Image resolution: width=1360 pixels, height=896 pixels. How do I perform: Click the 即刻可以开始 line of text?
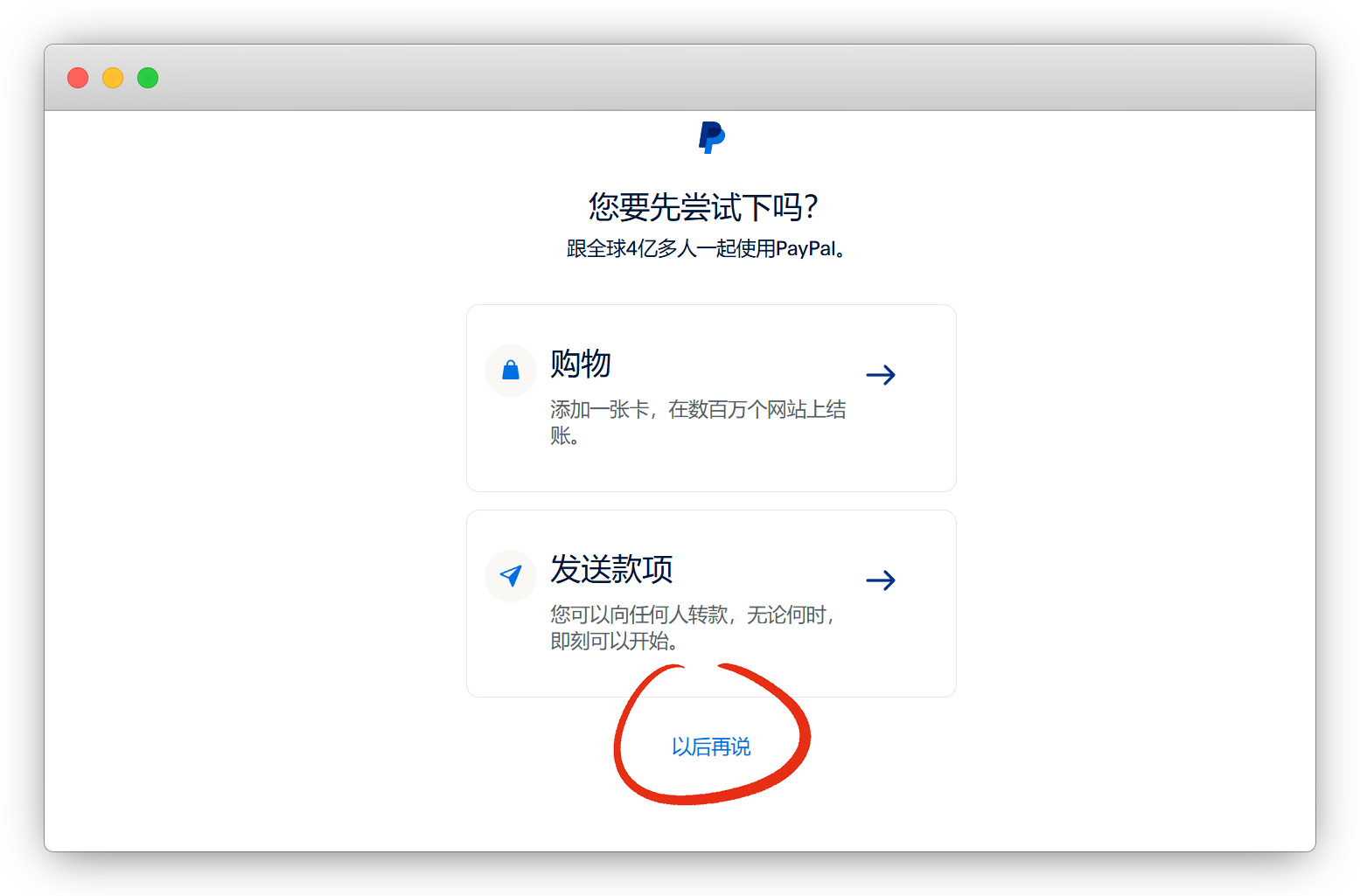[614, 642]
